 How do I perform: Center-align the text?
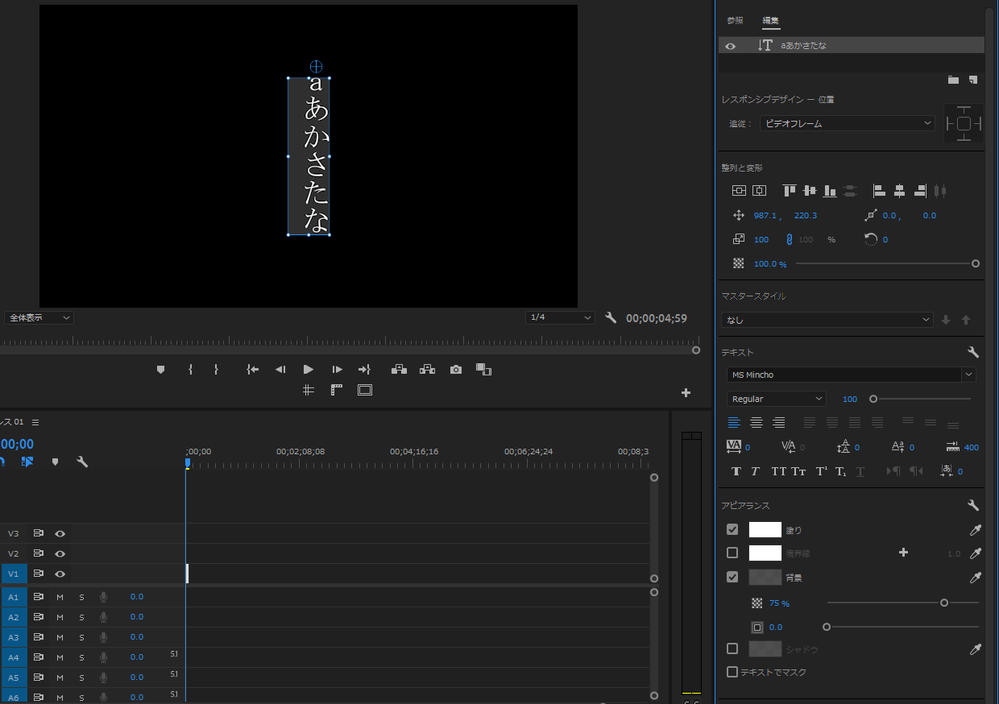756,422
